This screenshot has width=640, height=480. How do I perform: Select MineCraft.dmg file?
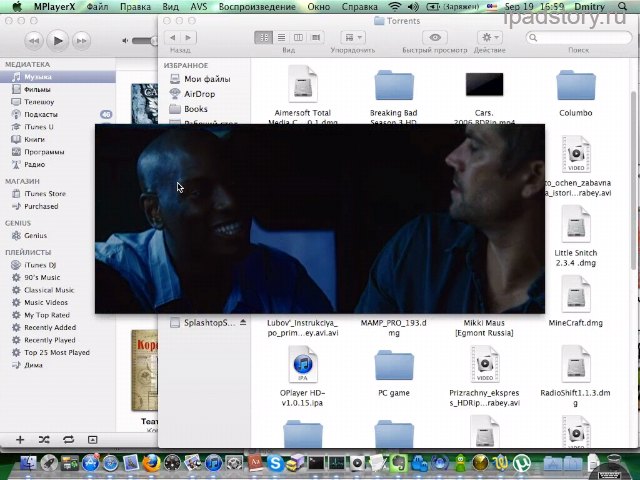point(576,294)
